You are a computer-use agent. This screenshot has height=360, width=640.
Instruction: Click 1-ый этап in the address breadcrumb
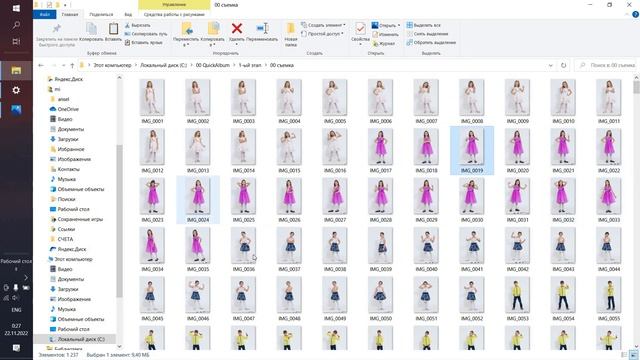(x=250, y=65)
